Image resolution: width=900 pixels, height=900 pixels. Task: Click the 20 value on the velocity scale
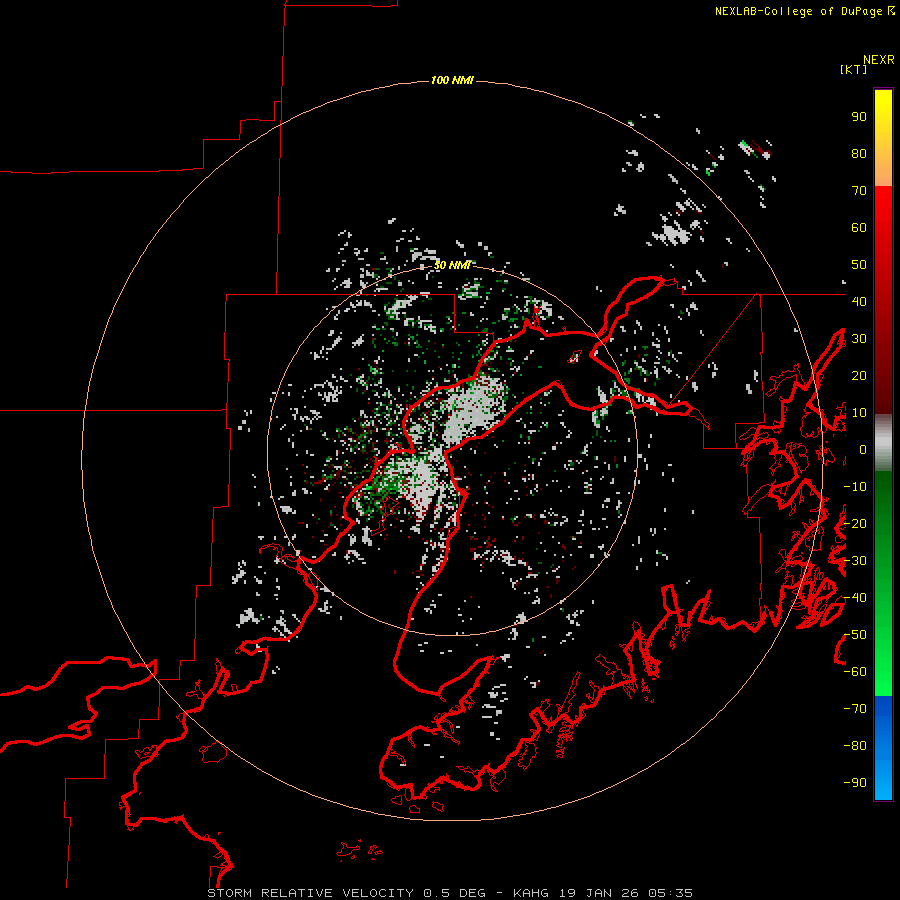tap(859, 375)
